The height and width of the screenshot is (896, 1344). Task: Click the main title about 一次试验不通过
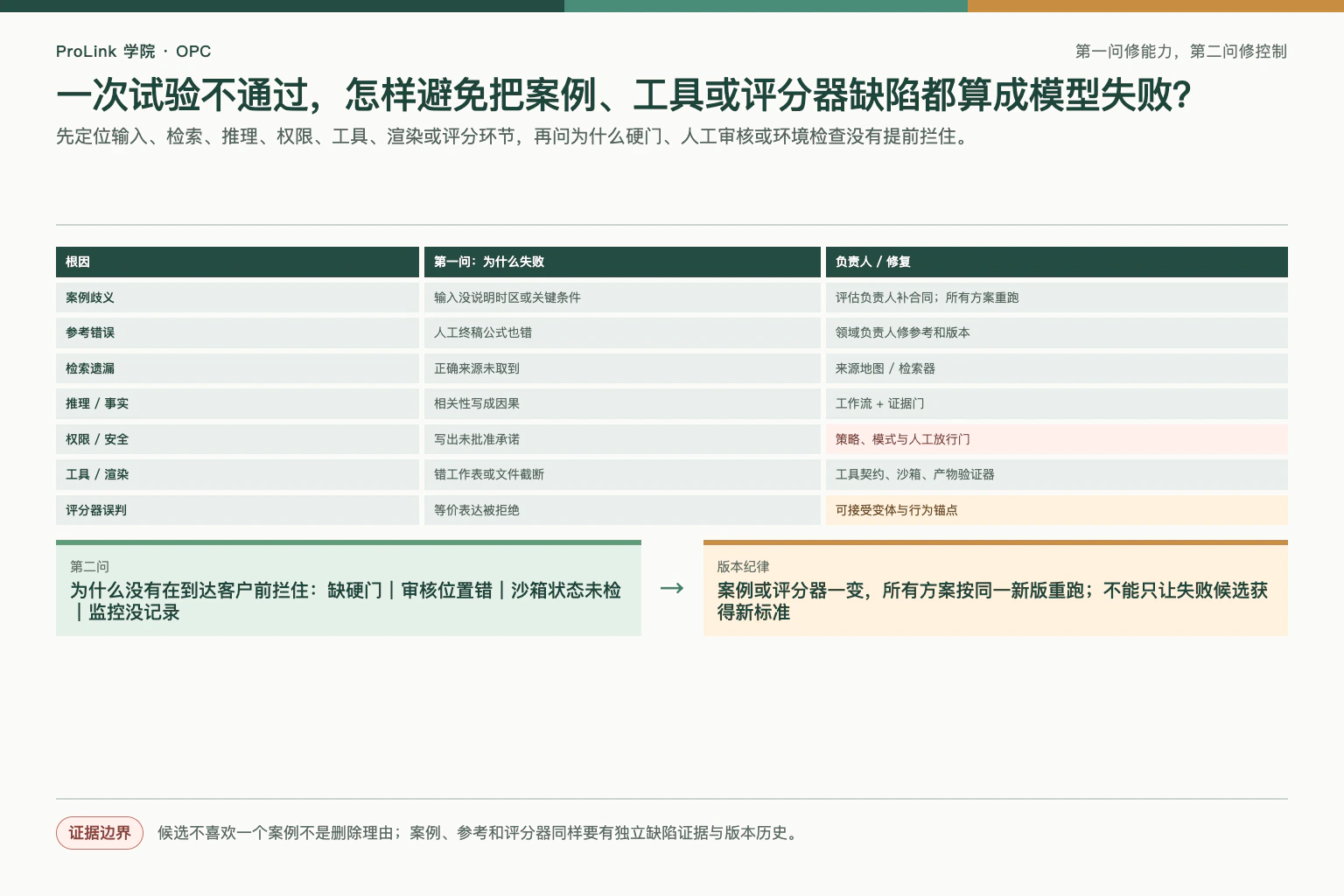pos(624,94)
